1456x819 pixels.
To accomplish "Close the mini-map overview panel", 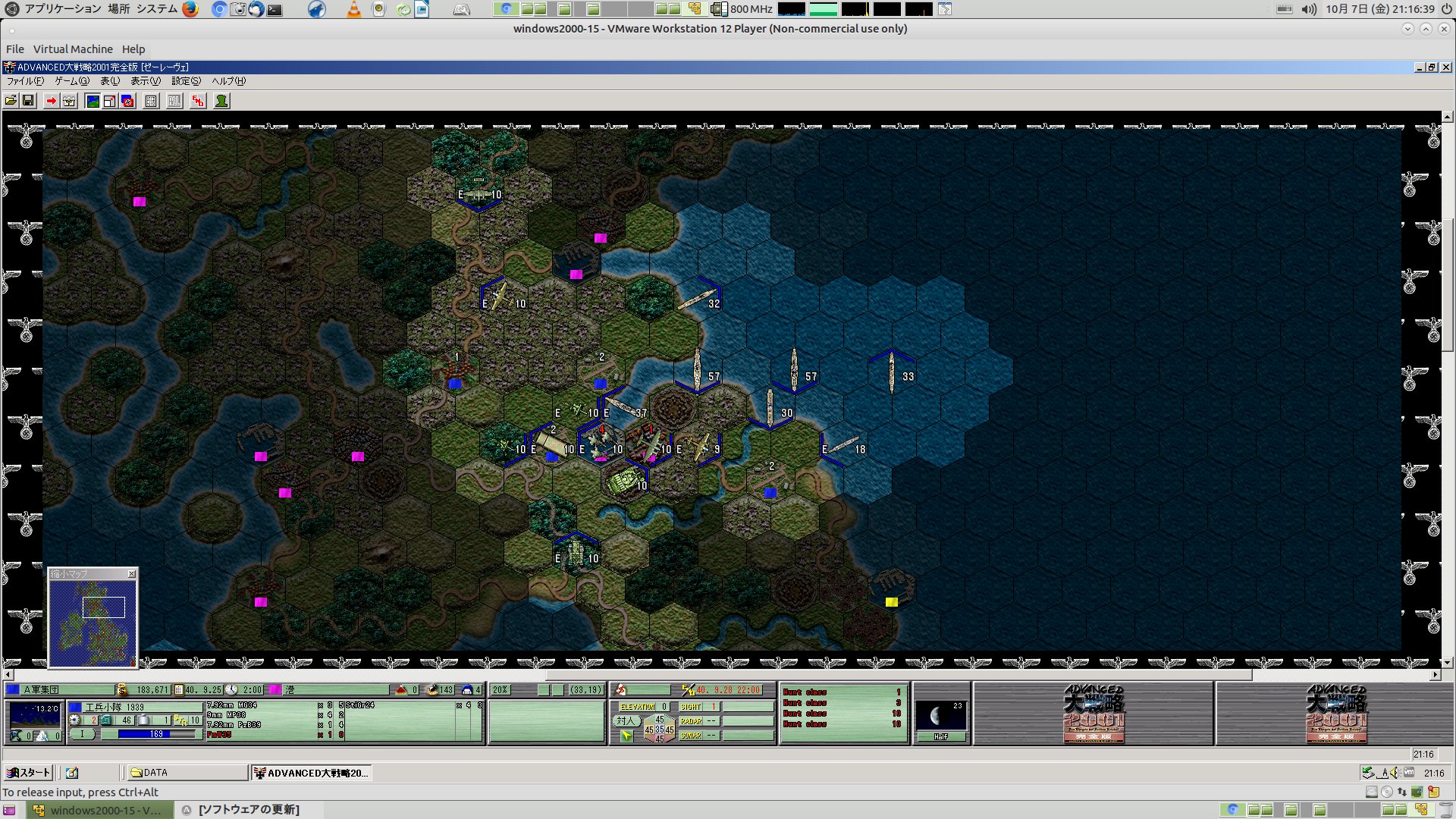I will [132, 574].
